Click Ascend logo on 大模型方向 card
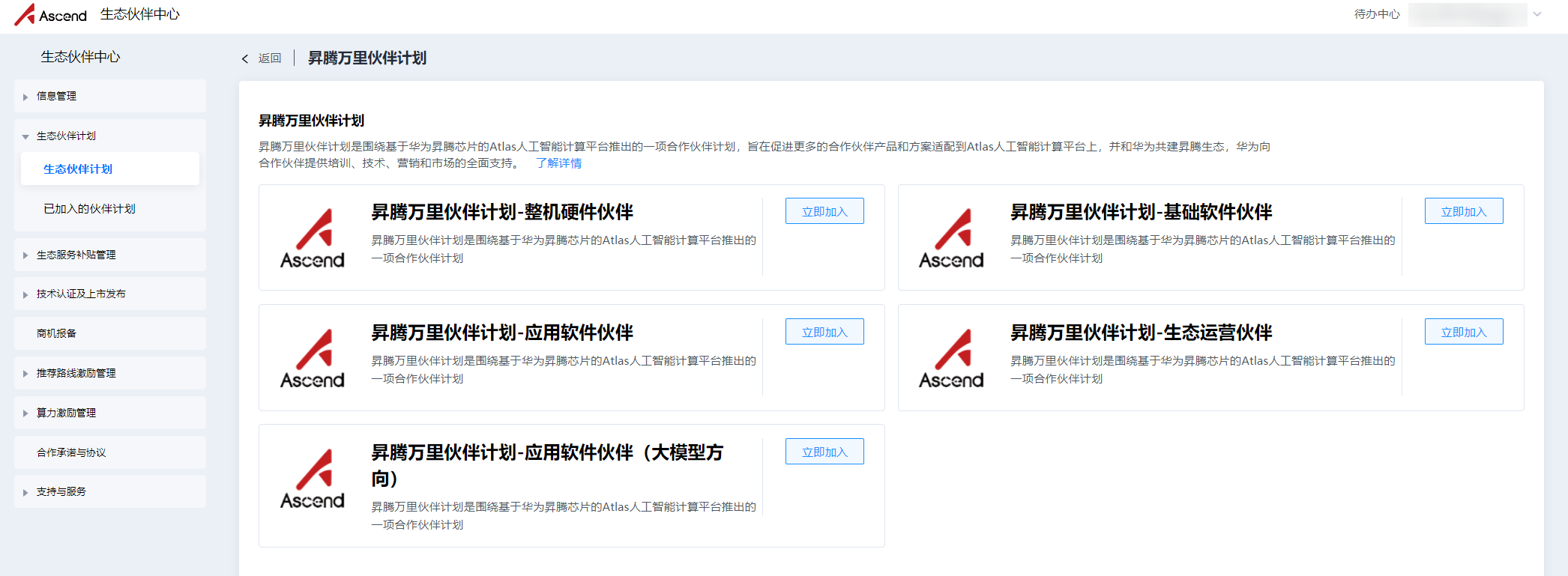This screenshot has width=1568, height=576. pos(313,479)
